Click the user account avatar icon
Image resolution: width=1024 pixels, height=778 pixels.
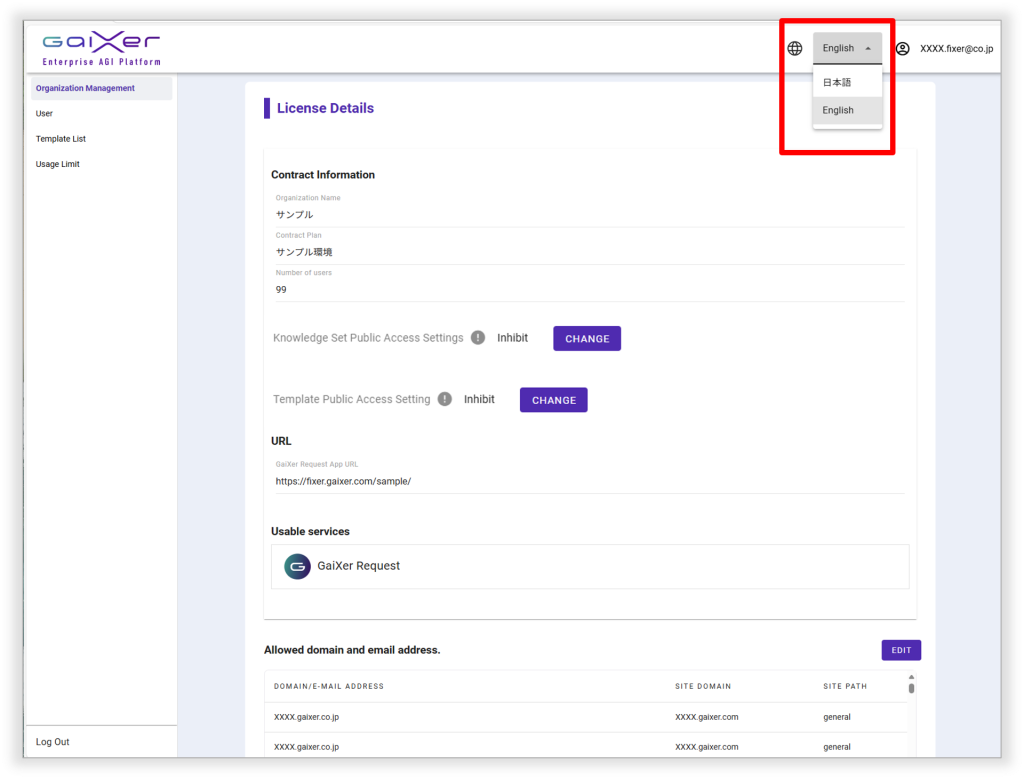coord(902,48)
